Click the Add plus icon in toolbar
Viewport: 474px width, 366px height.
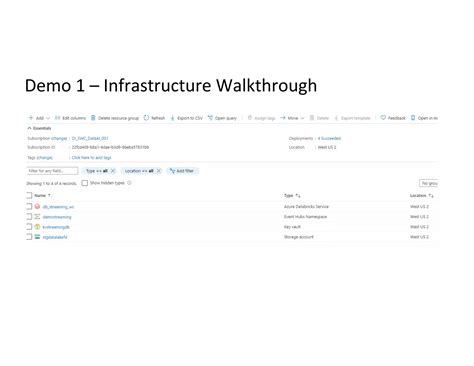[x=31, y=118]
